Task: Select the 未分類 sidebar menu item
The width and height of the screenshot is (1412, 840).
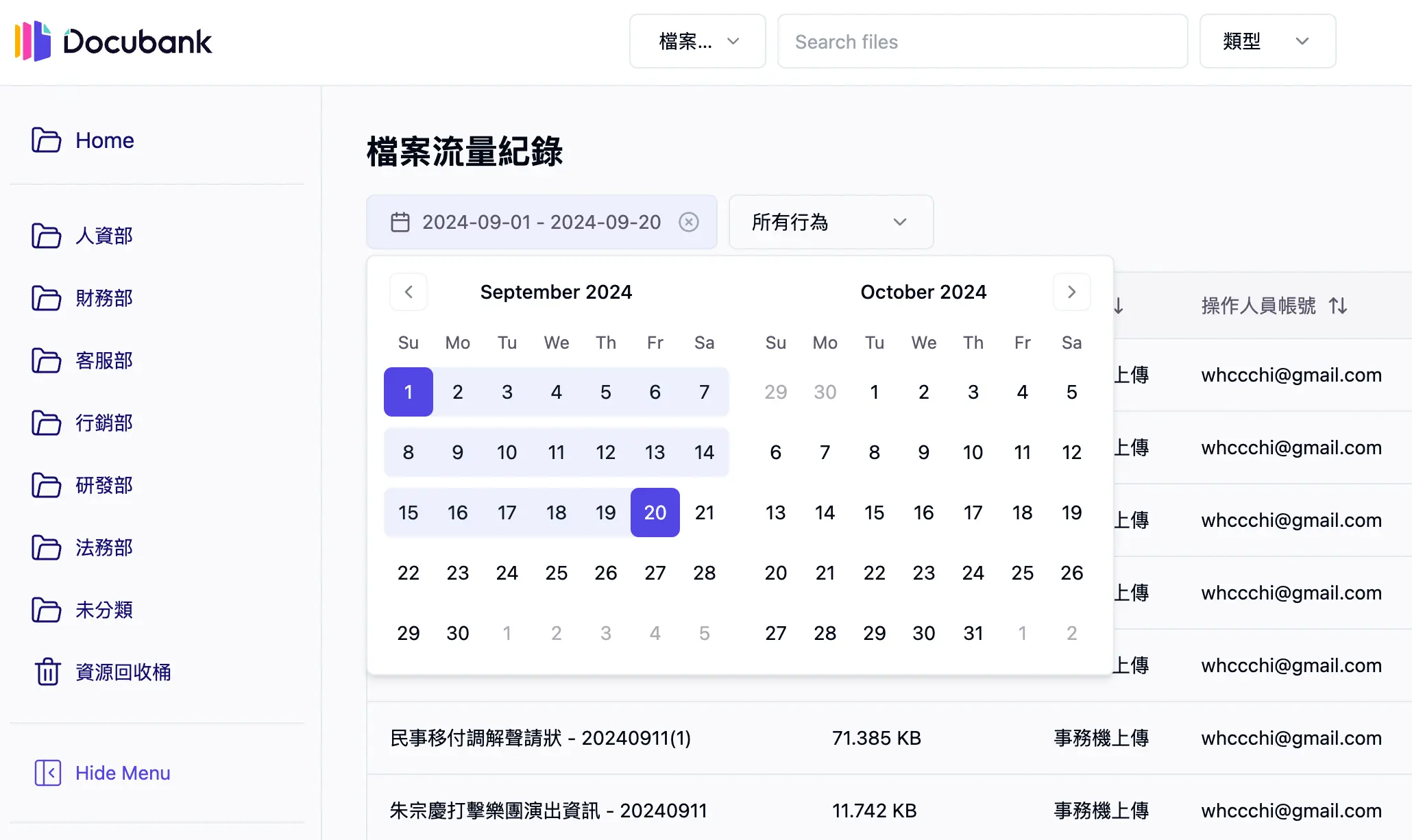Action: 104,610
